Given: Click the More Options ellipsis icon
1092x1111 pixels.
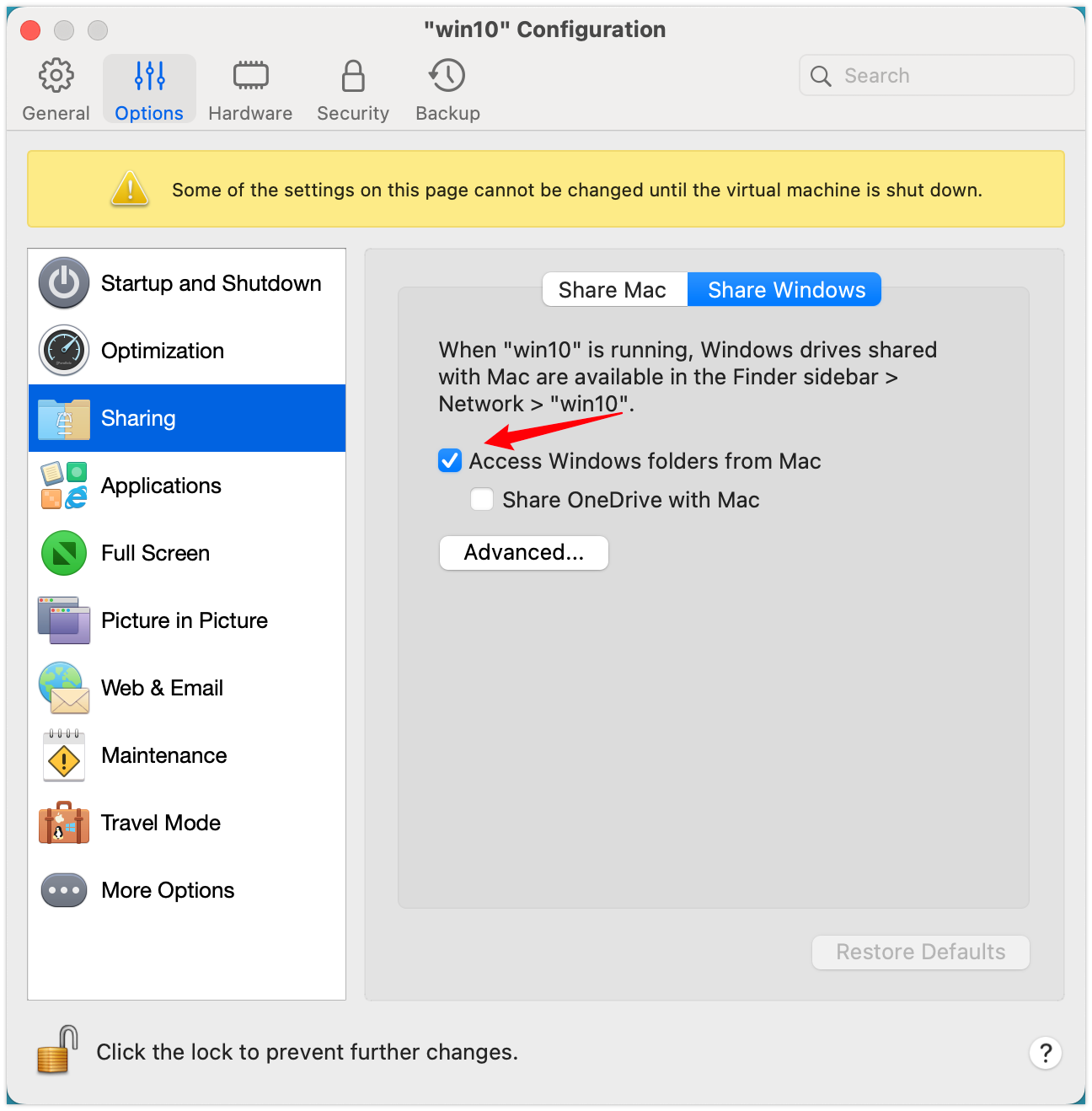Looking at the screenshot, I should click(x=64, y=890).
